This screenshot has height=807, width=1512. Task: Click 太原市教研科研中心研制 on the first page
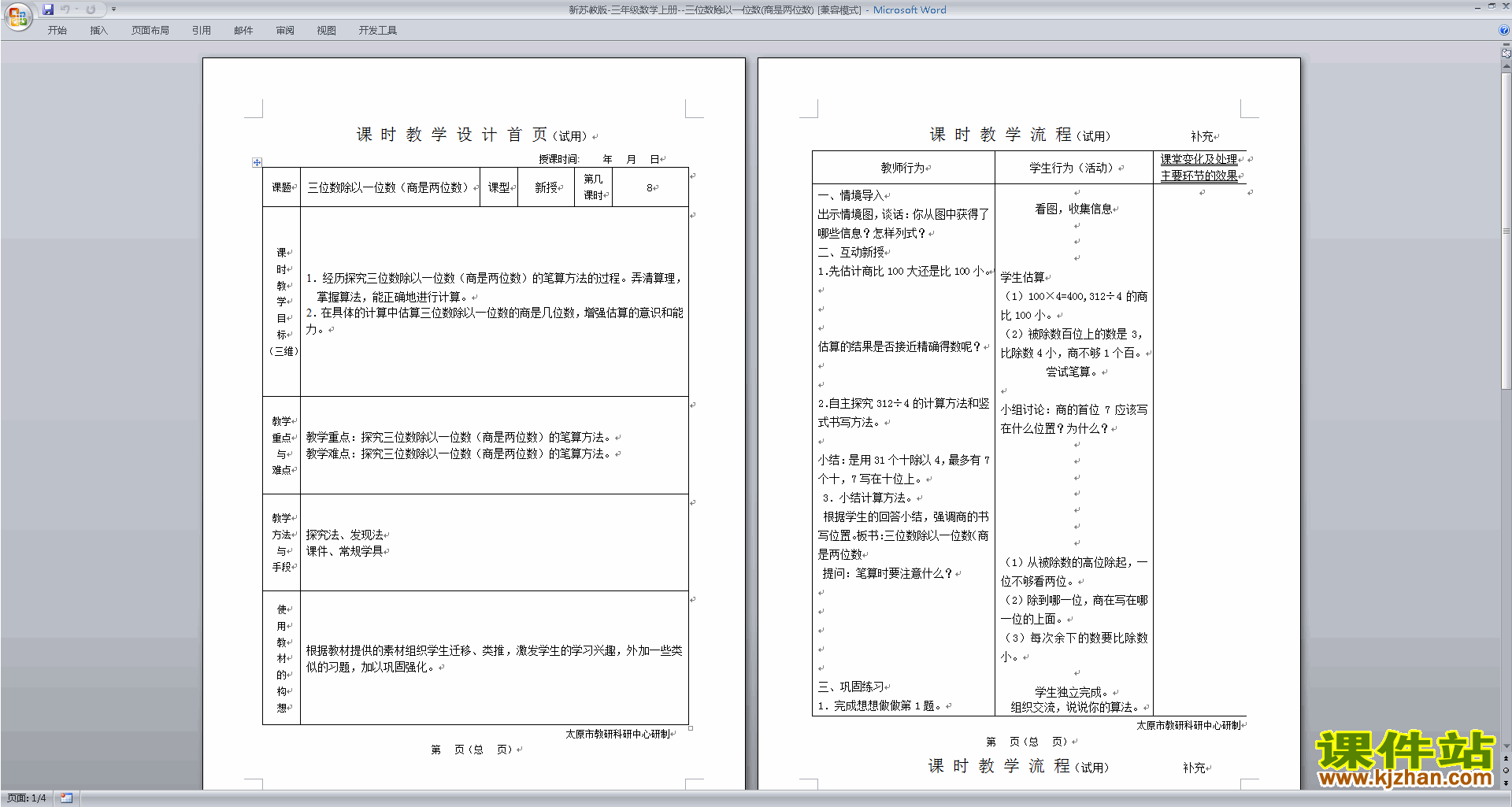pyautogui.click(x=617, y=734)
